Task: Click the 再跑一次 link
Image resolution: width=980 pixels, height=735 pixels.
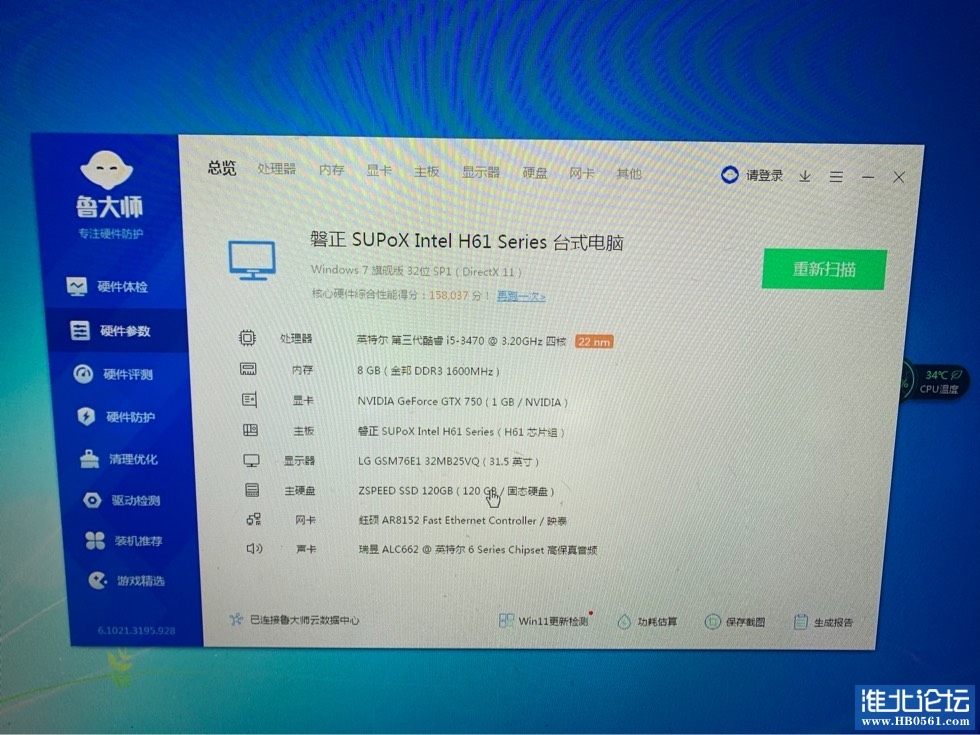Action: coord(521,296)
